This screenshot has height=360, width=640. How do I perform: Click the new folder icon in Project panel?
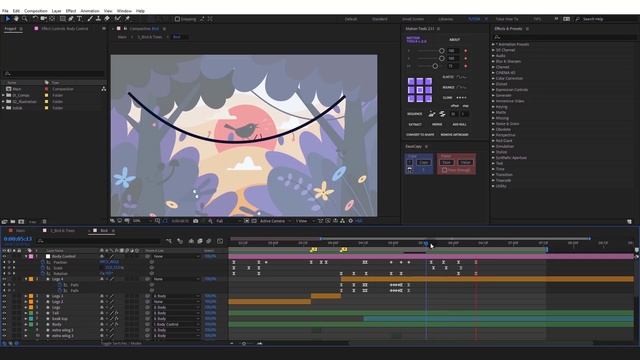(13, 222)
